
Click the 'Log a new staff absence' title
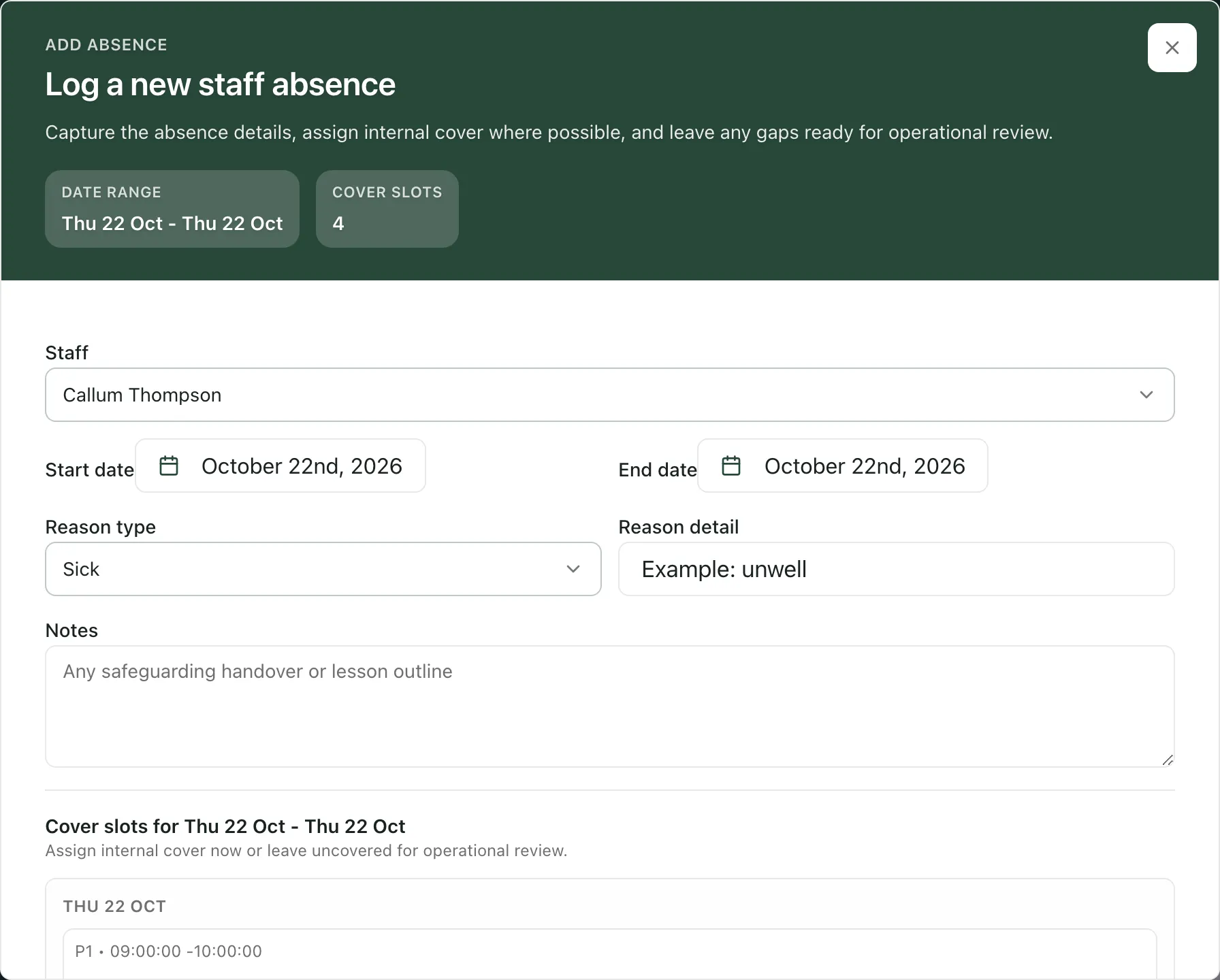pyautogui.click(x=220, y=84)
